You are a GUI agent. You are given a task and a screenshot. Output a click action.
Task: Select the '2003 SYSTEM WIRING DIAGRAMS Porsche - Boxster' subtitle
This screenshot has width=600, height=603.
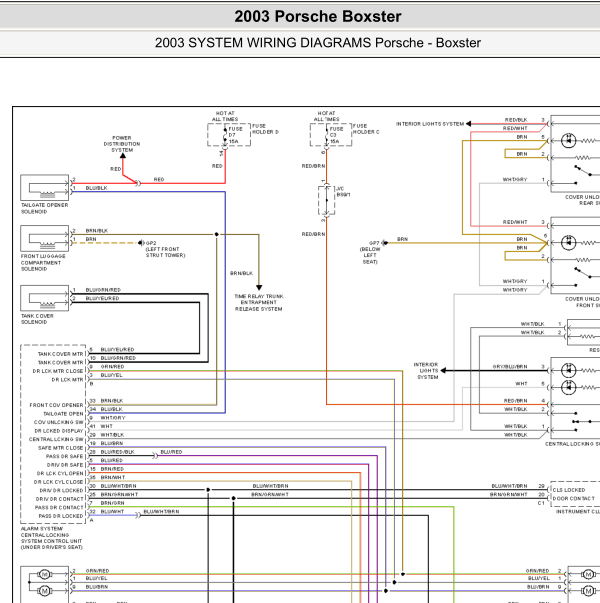[x=318, y=43]
